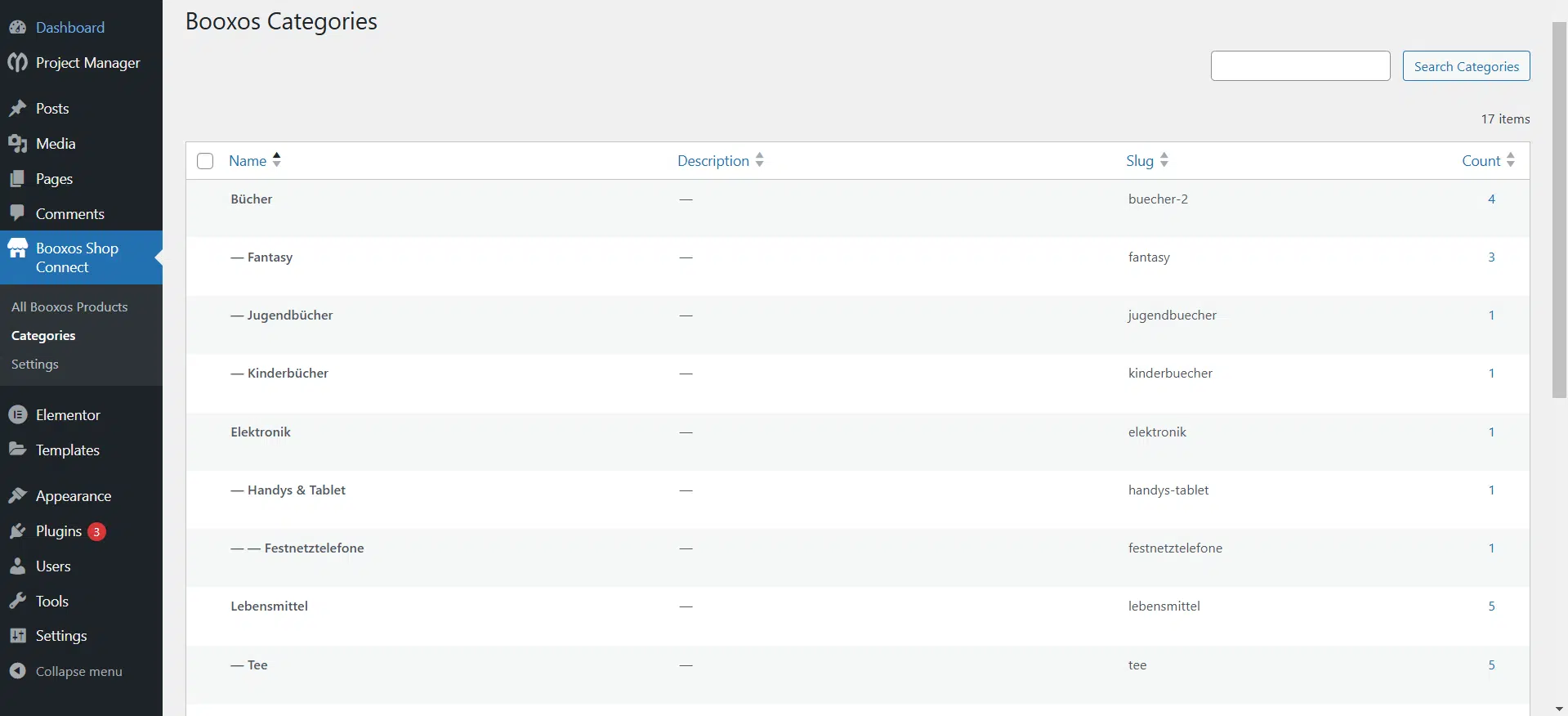Sort by Description column arrows
The width and height of the screenshot is (1568, 716).
tap(759, 160)
